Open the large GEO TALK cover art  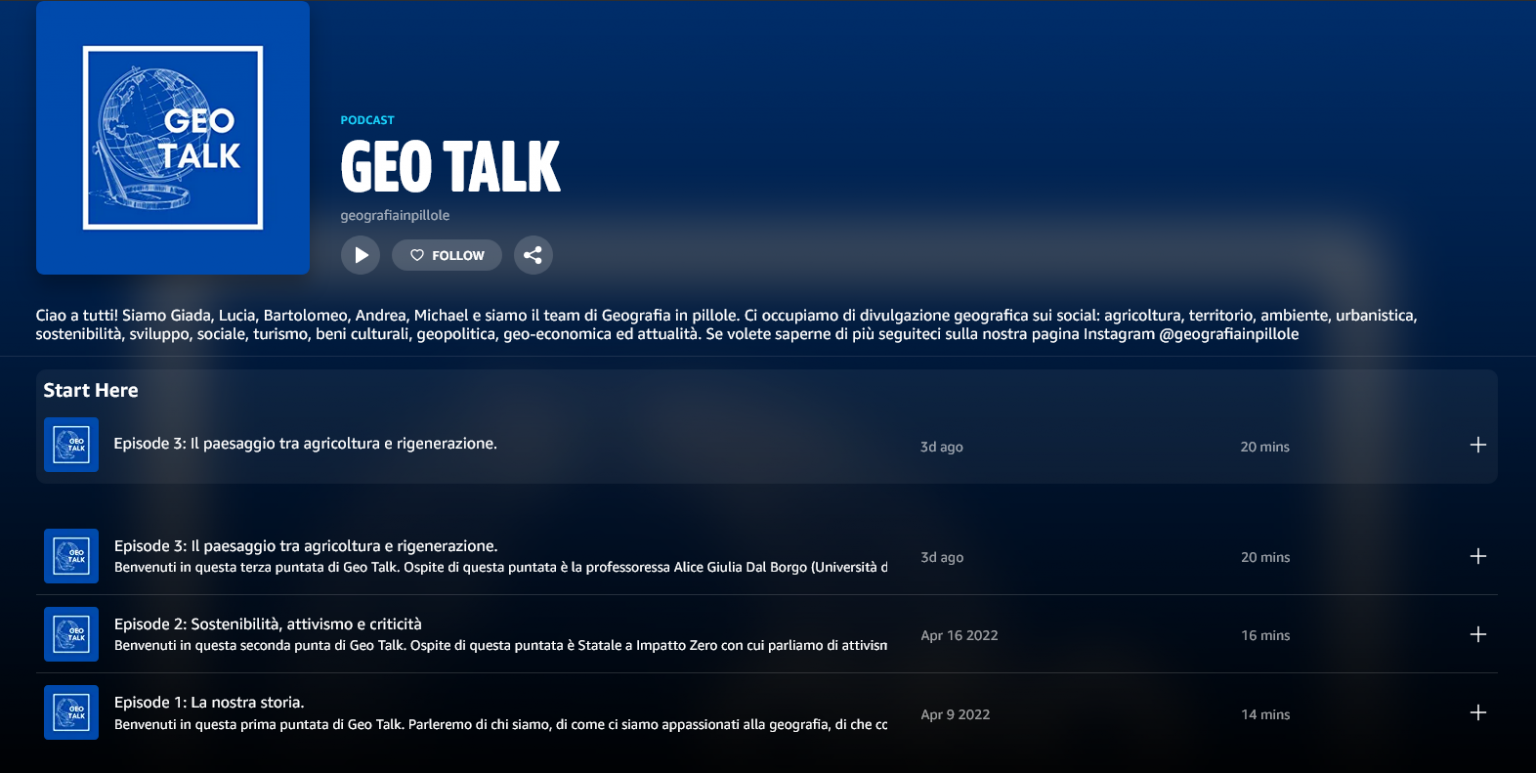click(x=173, y=138)
